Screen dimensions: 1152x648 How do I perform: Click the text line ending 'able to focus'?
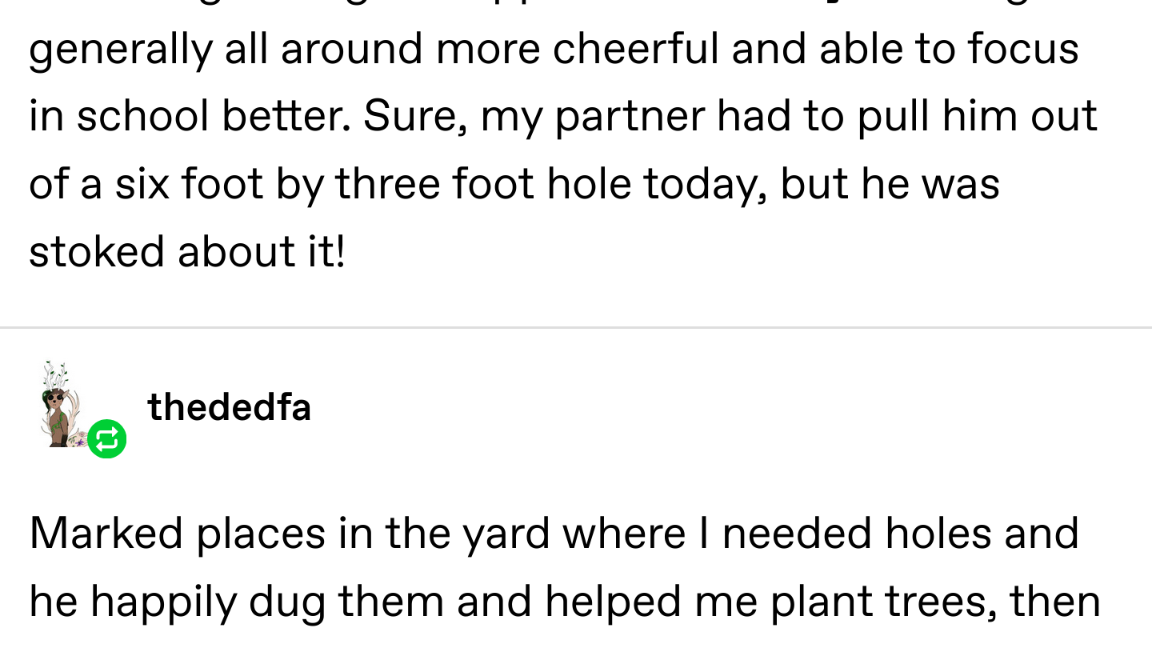[554, 49]
